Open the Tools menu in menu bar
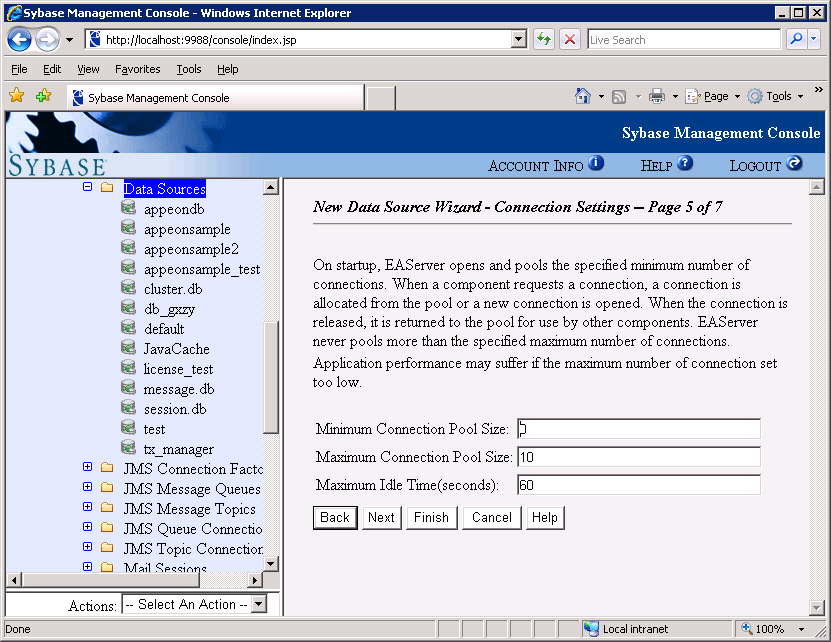831x642 pixels. [x=189, y=69]
